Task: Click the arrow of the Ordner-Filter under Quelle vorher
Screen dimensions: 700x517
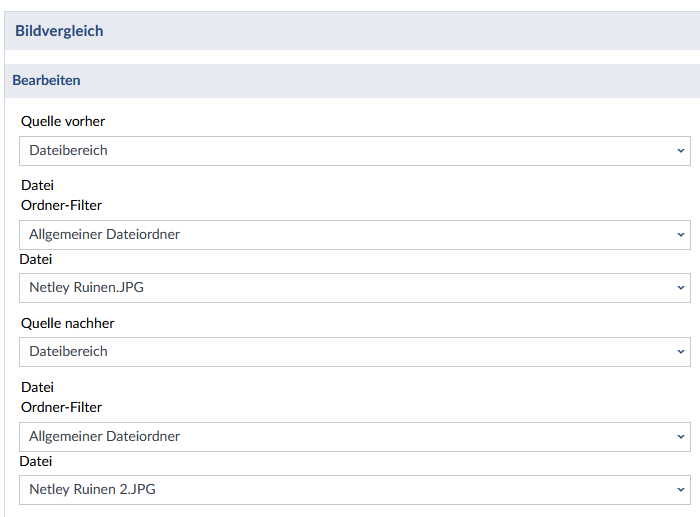Action: 681,235
